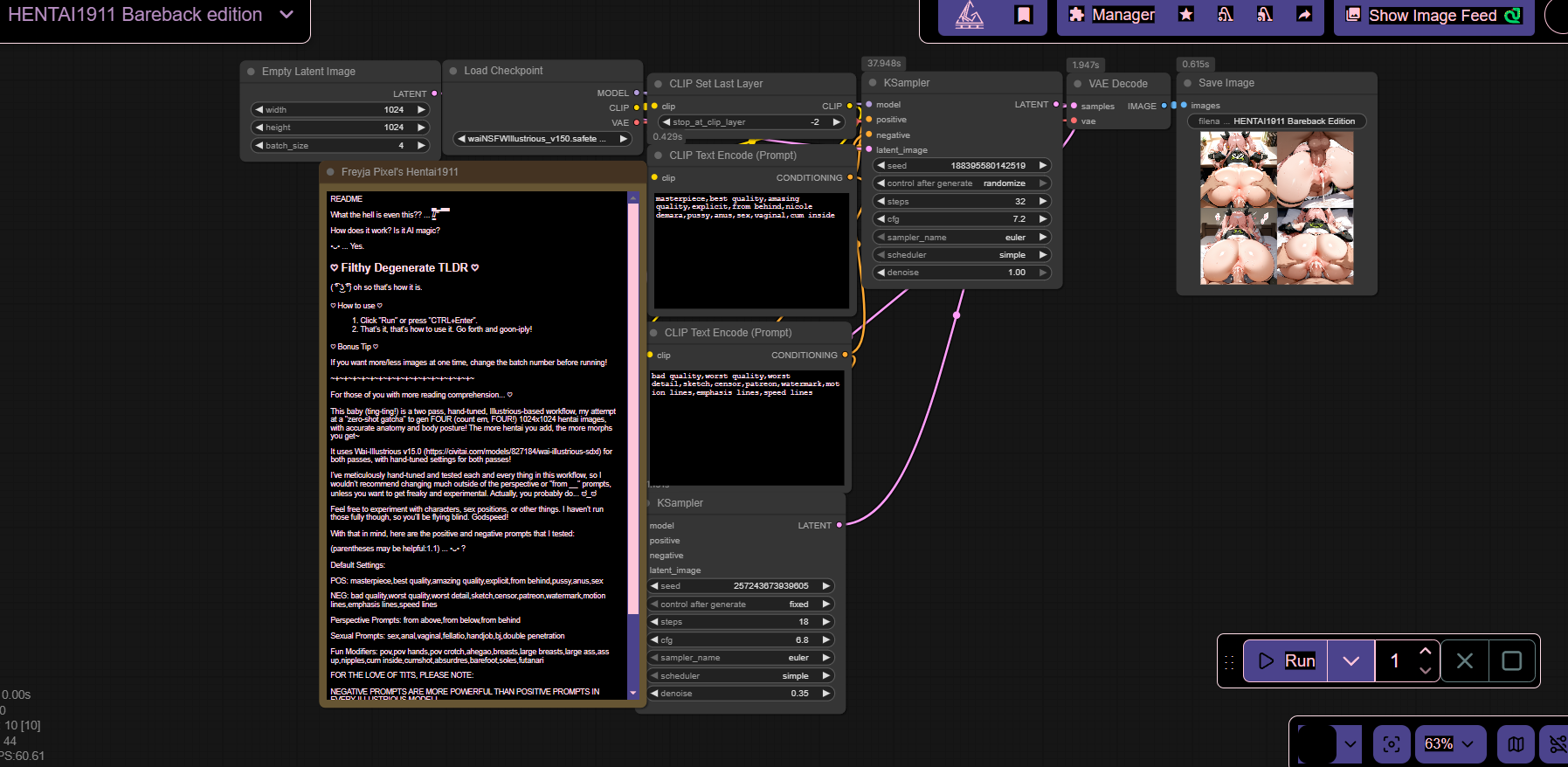The image size is (1568, 767).
Task: Toggle the minimap using the map icon
Action: 1516,744
